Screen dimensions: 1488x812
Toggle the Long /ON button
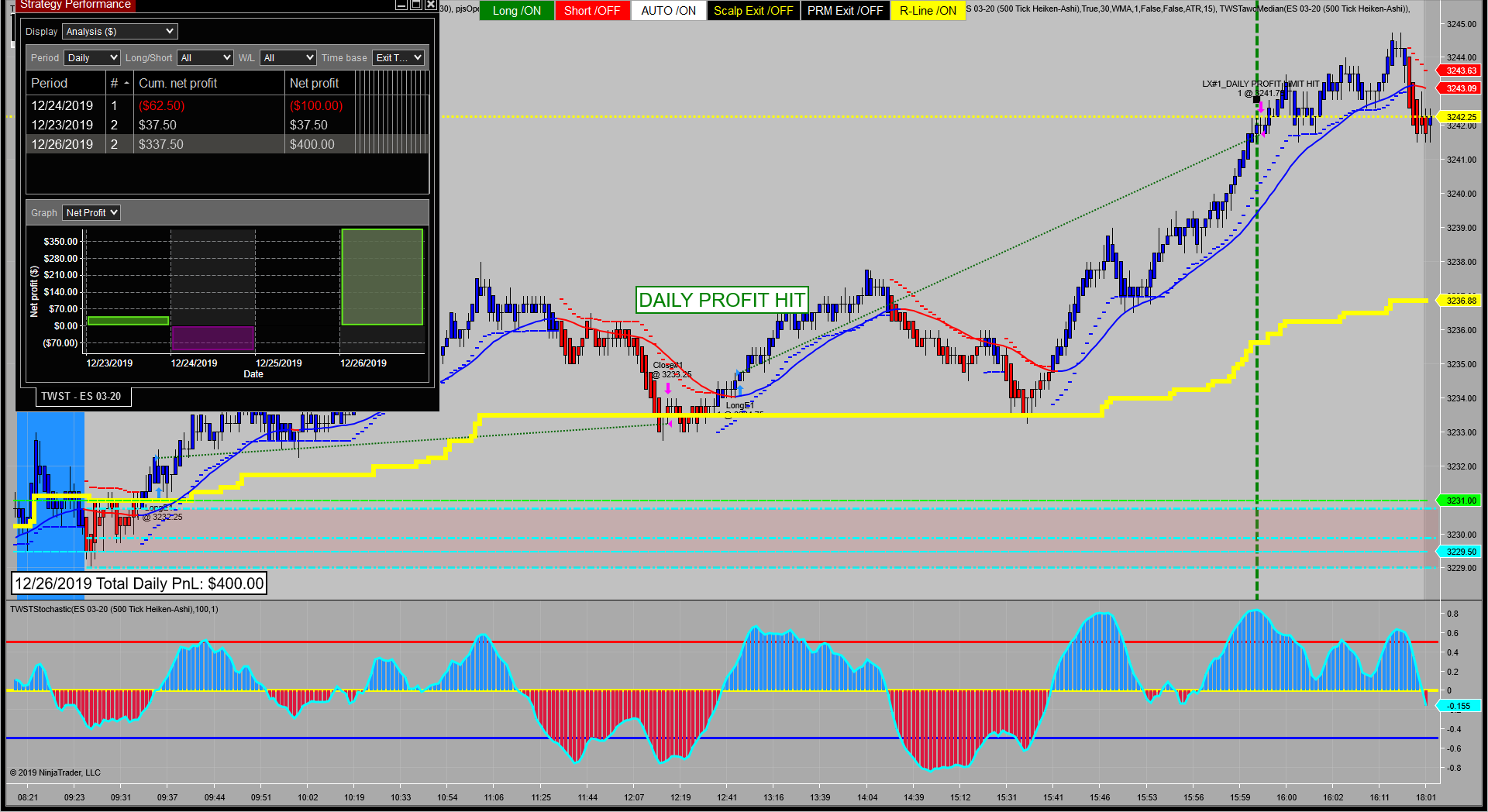click(517, 11)
